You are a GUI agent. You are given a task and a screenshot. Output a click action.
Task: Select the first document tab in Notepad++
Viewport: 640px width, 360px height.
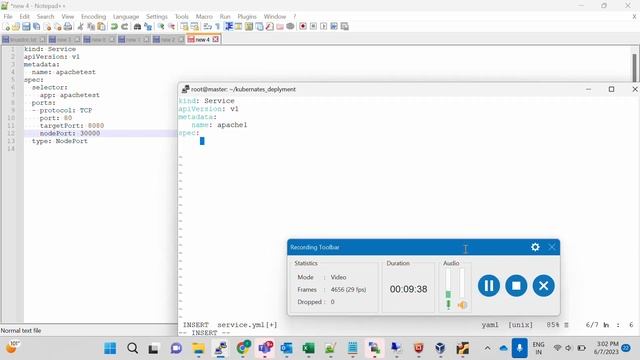(24, 40)
